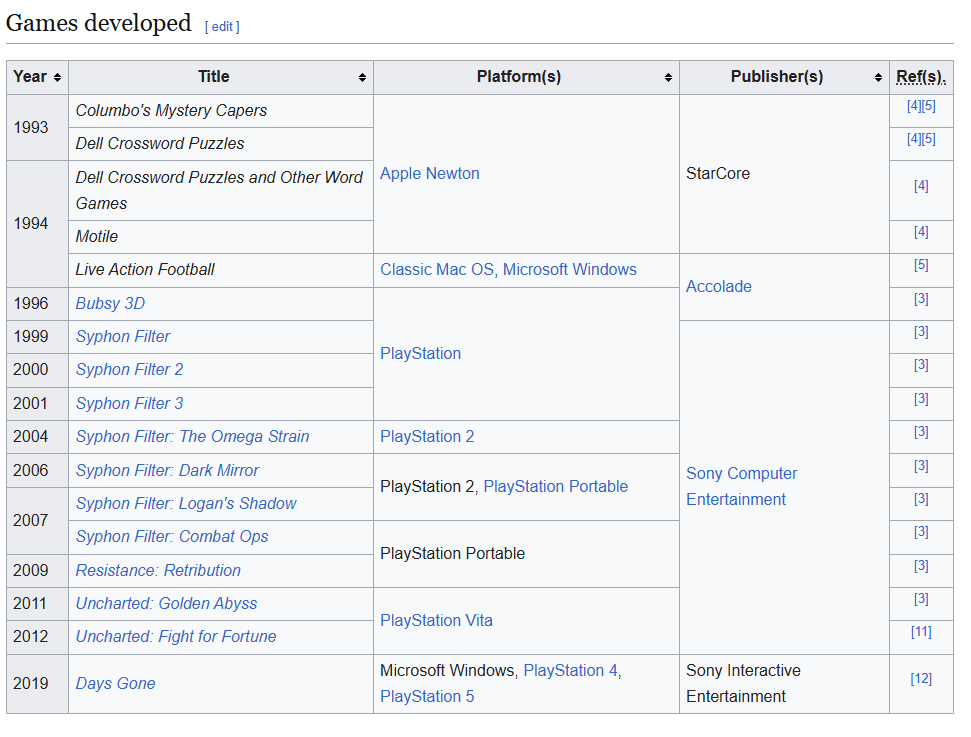The width and height of the screenshot is (971, 737).
Task: Open the PlayStation platform link
Action: coord(420,354)
